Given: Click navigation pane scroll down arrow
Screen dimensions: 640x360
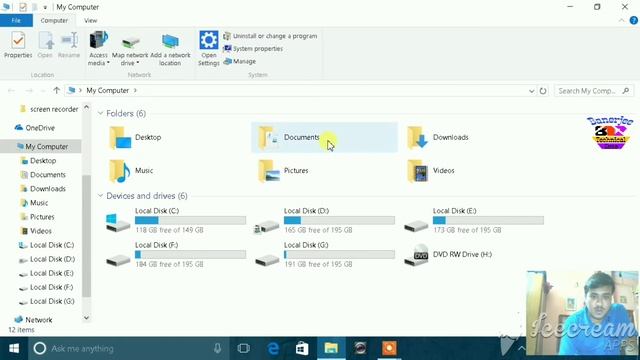Looking at the screenshot, I should [86, 318].
